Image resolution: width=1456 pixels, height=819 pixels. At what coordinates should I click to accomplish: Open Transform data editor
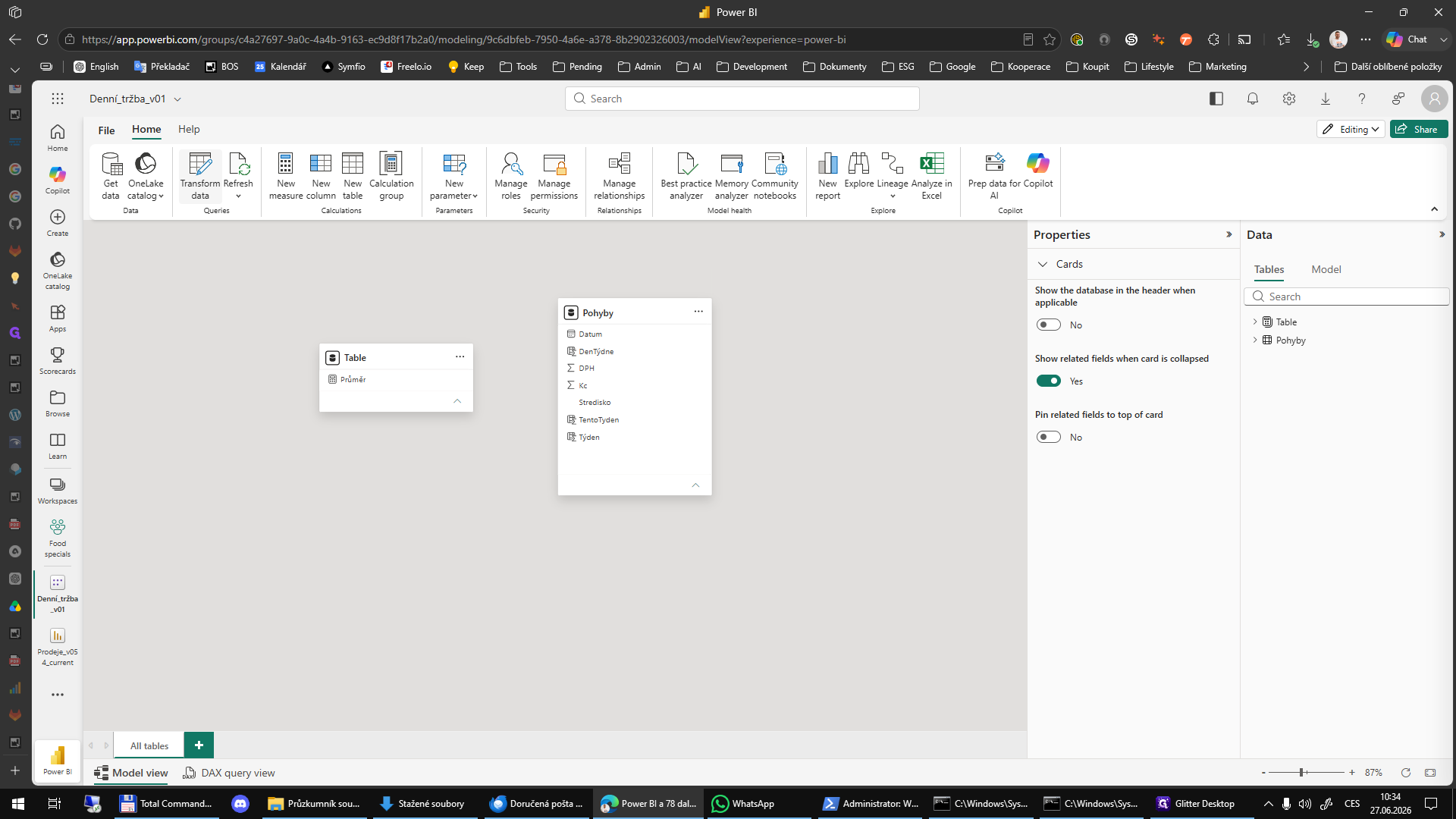click(x=200, y=175)
